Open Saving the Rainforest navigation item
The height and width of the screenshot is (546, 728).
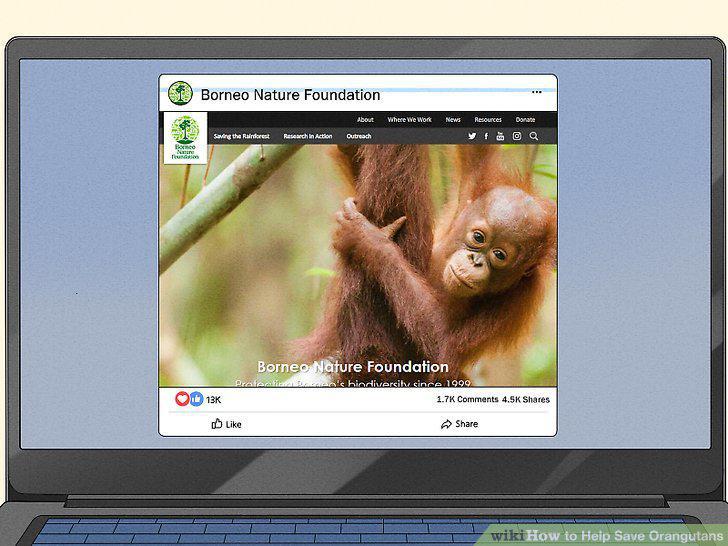coord(241,136)
